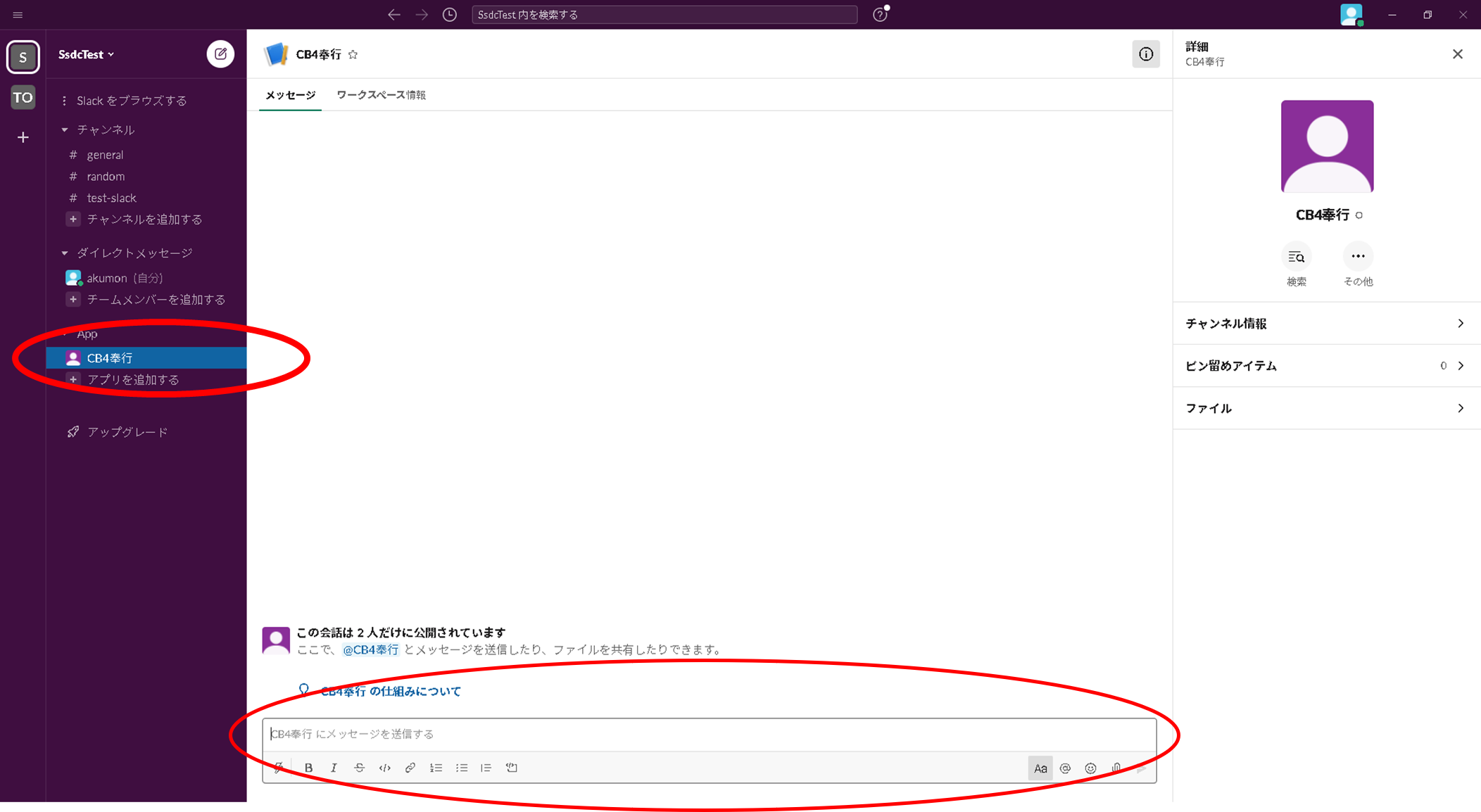Click the compose new message icon

click(220, 54)
